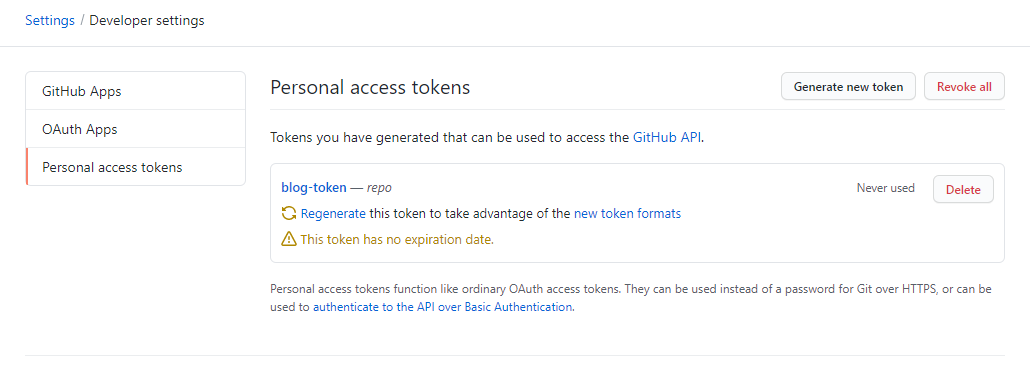Delete the blog-token token
The image size is (1030, 366).
(963, 189)
